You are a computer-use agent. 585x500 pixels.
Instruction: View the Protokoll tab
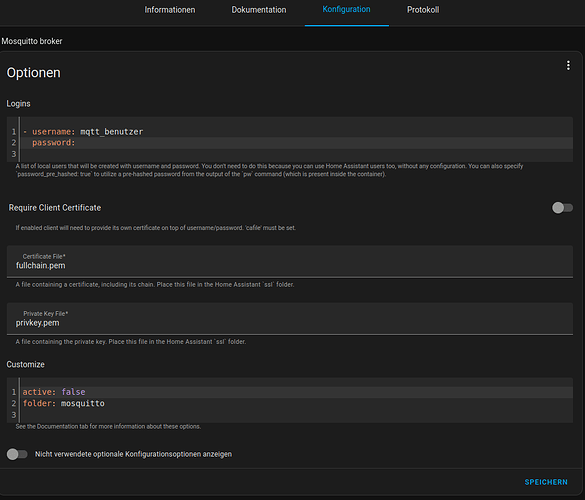tap(423, 10)
